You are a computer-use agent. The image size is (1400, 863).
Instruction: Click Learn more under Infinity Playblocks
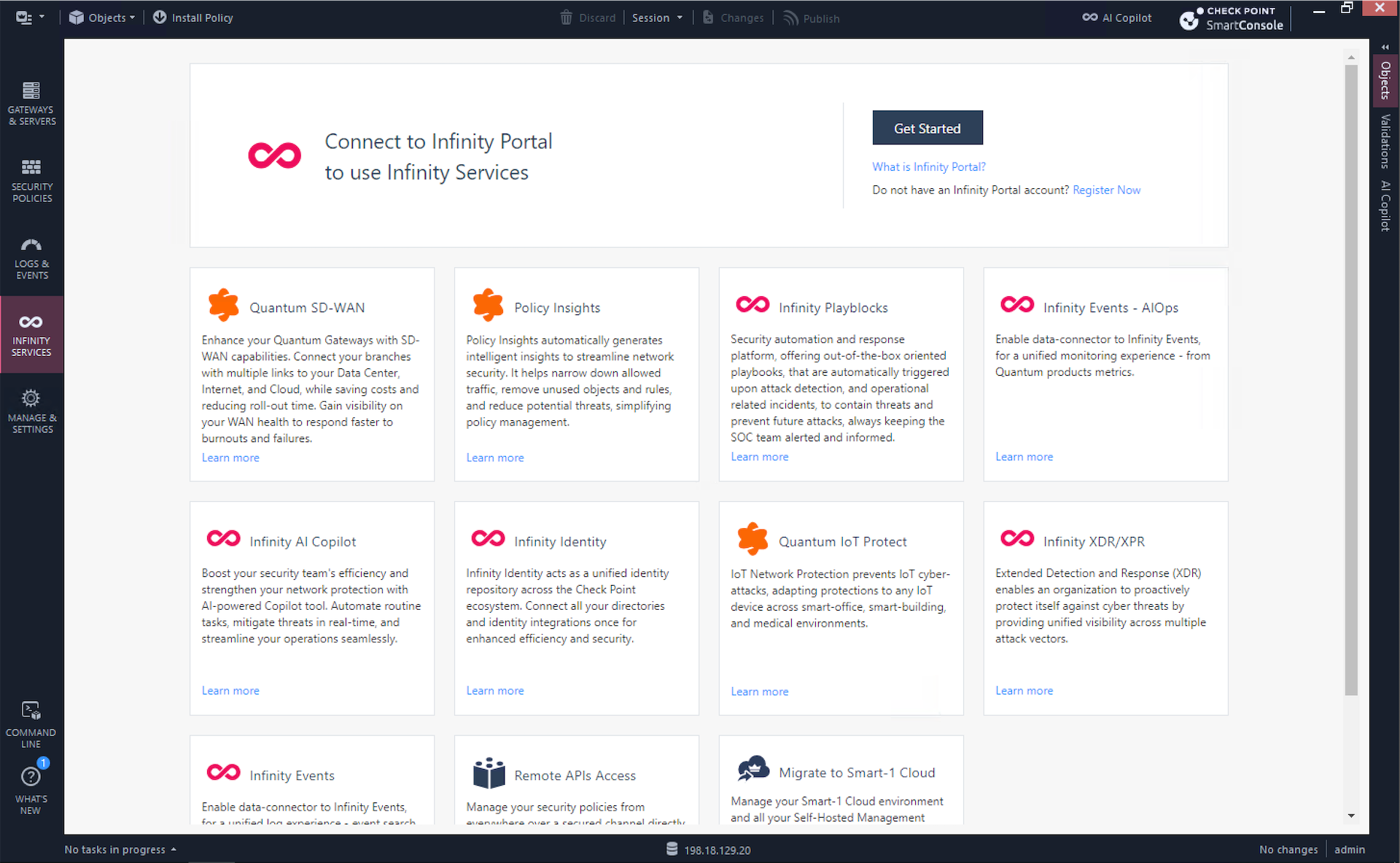click(759, 457)
